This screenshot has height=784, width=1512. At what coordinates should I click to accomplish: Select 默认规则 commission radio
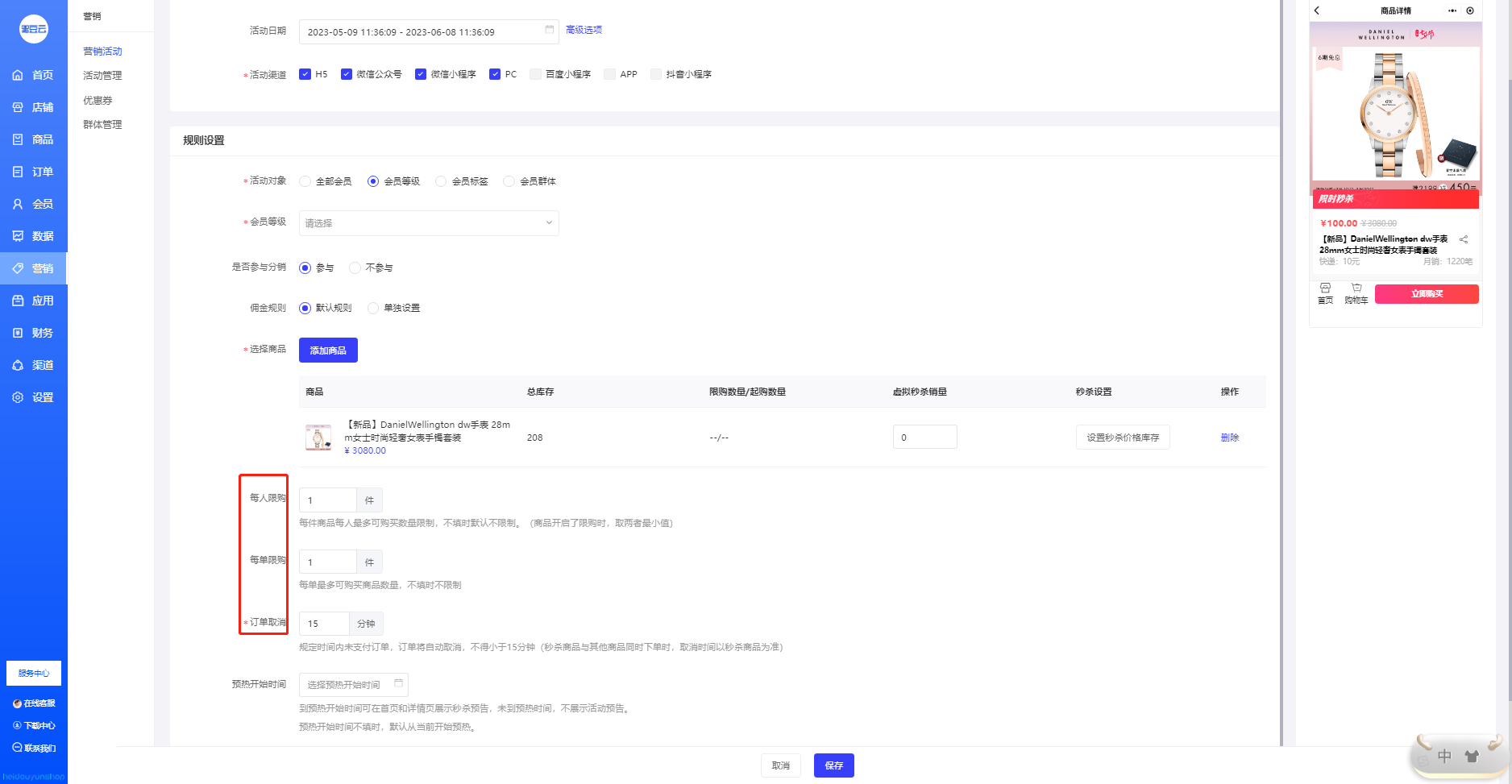coord(305,308)
